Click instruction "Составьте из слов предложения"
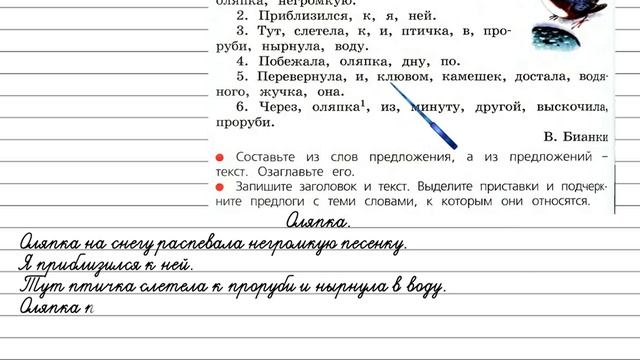Viewport: 640px width, 360px height. pos(422,157)
